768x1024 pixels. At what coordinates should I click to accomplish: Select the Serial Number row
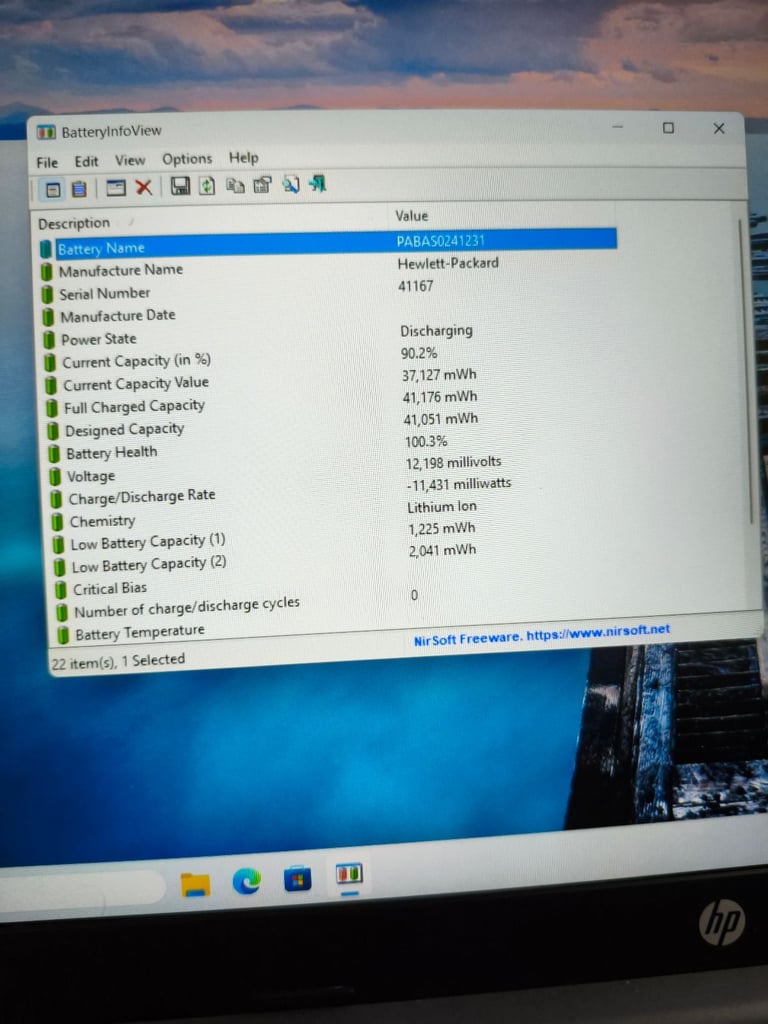(x=329, y=289)
